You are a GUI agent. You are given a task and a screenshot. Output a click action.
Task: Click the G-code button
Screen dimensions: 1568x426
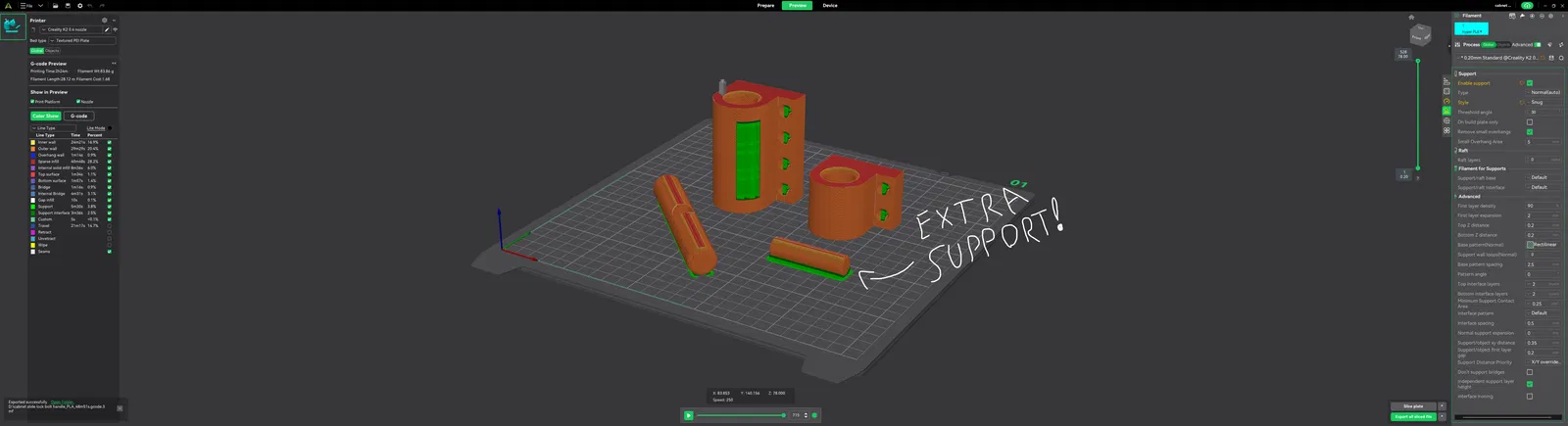(x=79, y=116)
